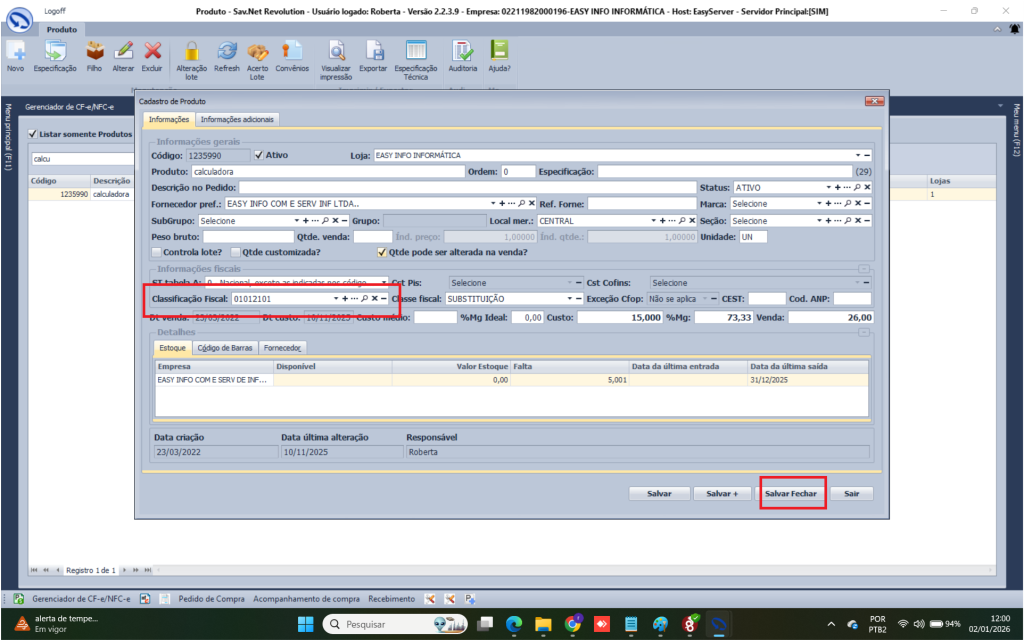
Task: Toggle the Ativo checkbox
Action: pos(260,155)
